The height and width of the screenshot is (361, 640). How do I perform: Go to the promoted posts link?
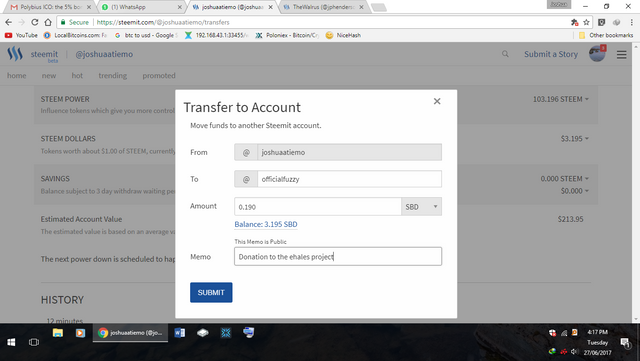(x=159, y=76)
